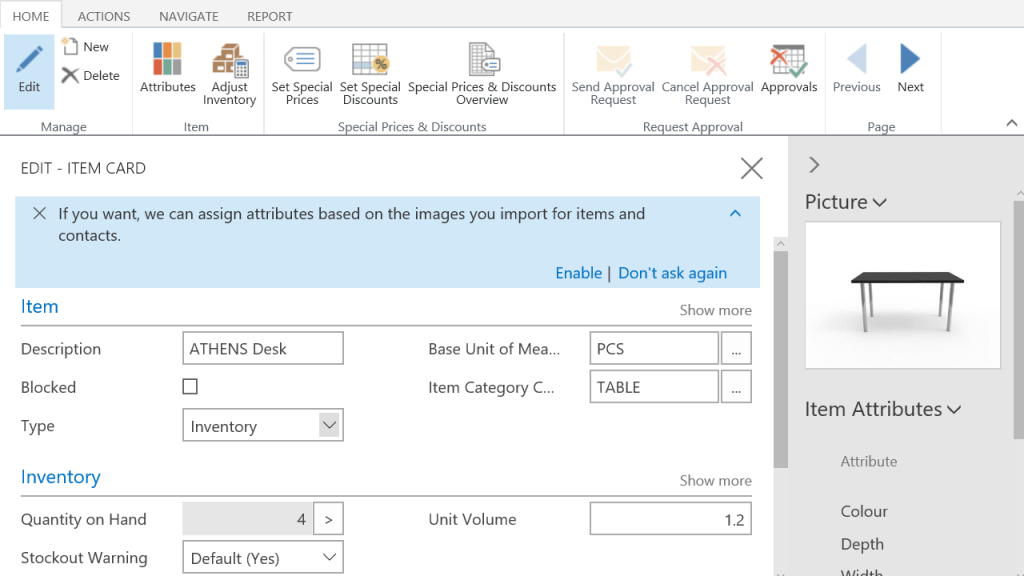
Task: Switch to the ACTIONS ribbon tab
Action: tap(104, 16)
